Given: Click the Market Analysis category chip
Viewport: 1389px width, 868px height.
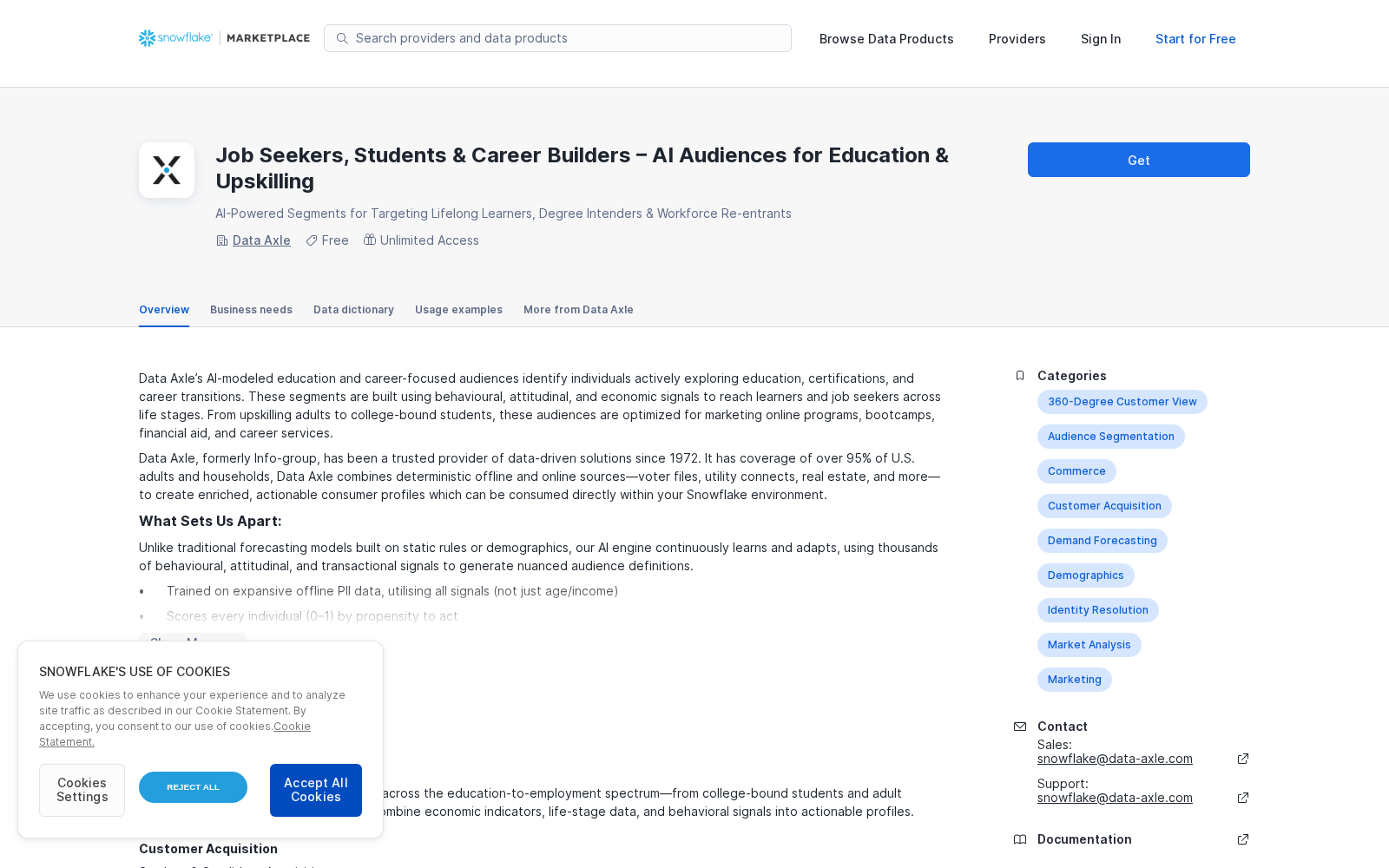Looking at the screenshot, I should click(x=1089, y=645).
